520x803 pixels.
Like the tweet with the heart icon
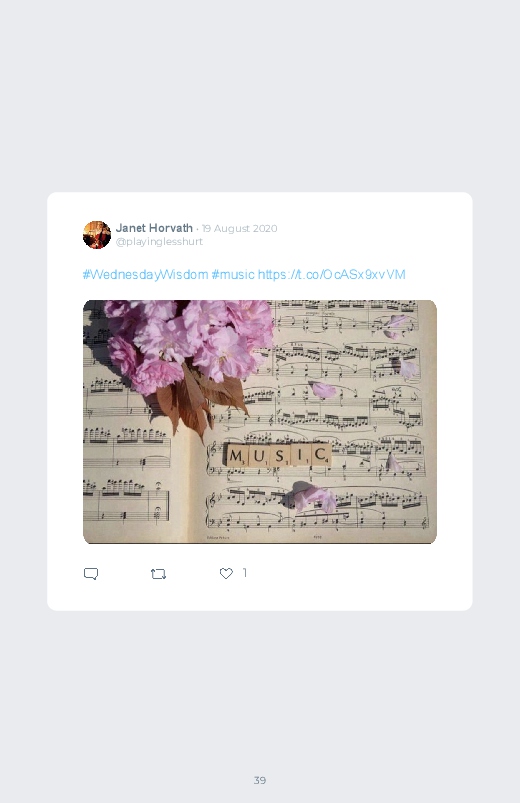[x=226, y=574]
